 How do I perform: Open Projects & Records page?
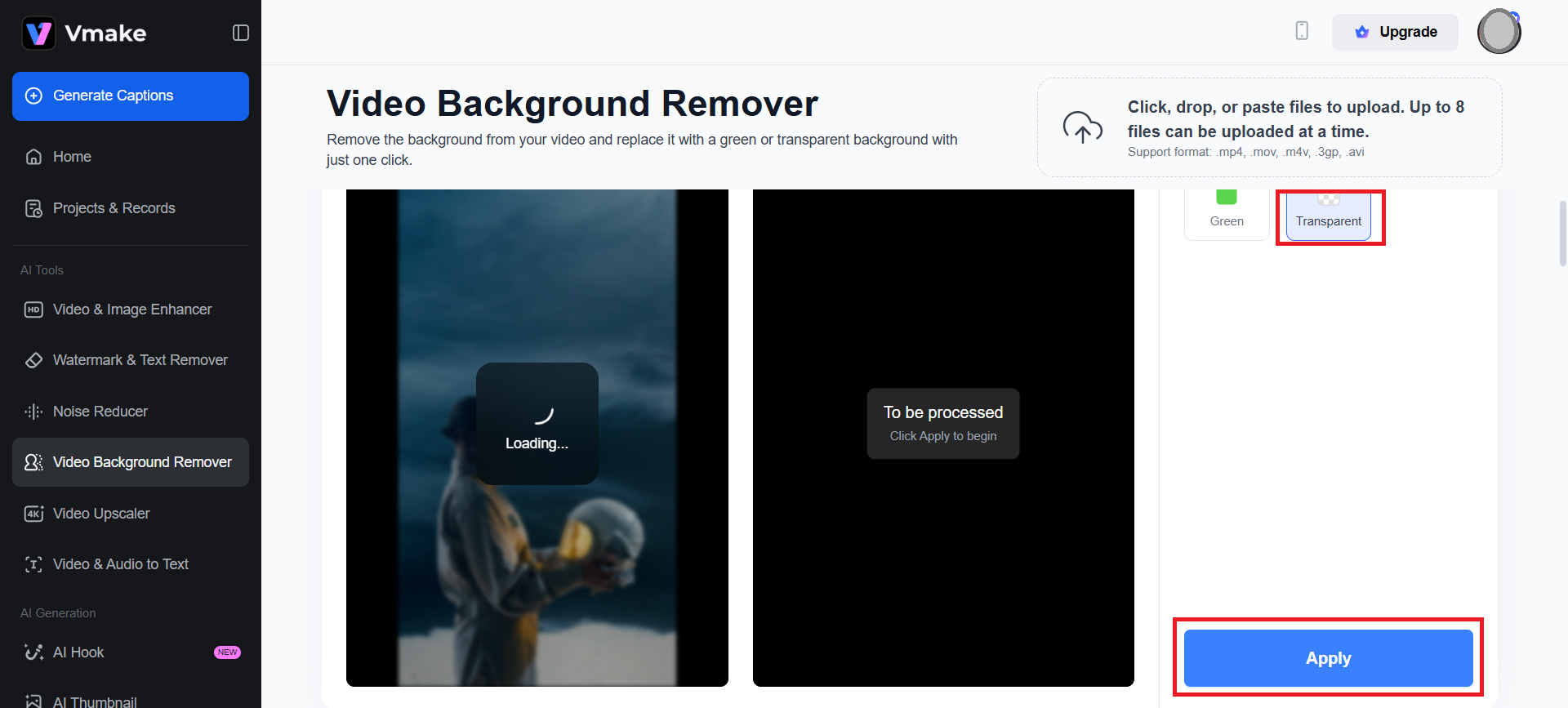coord(114,208)
